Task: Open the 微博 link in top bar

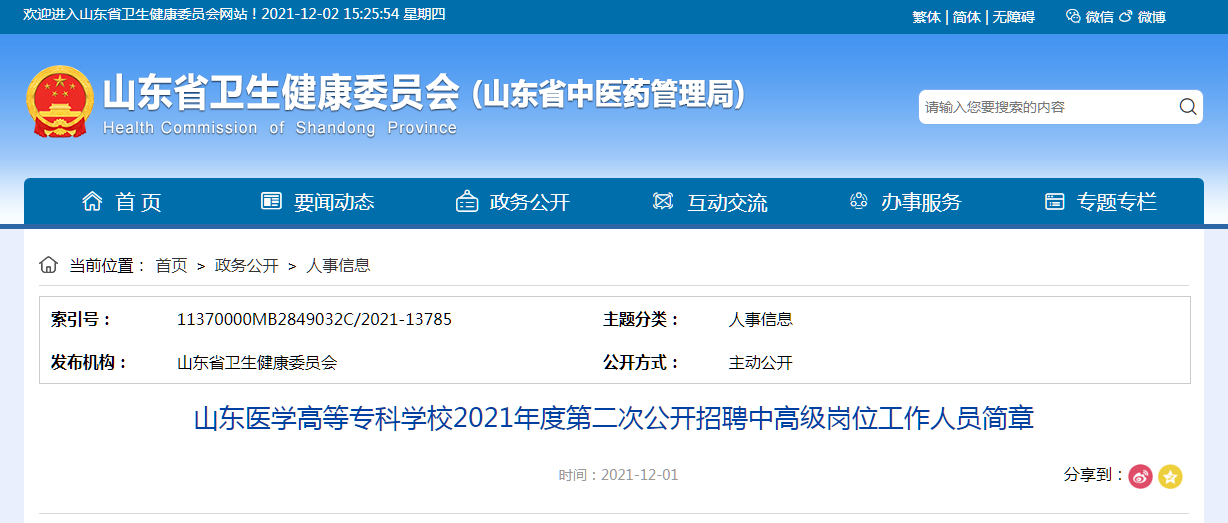Action: (x=1151, y=17)
